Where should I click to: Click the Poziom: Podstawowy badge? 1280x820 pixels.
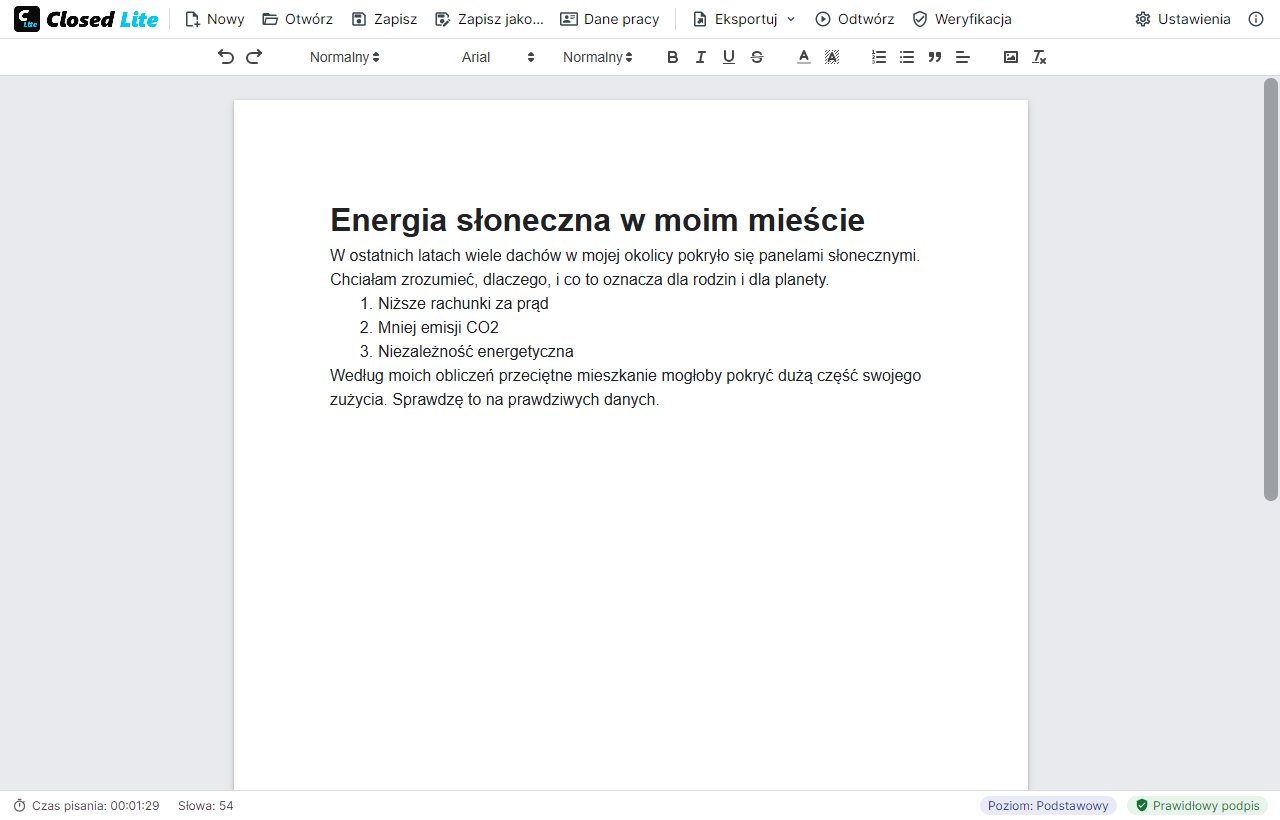coord(1048,806)
